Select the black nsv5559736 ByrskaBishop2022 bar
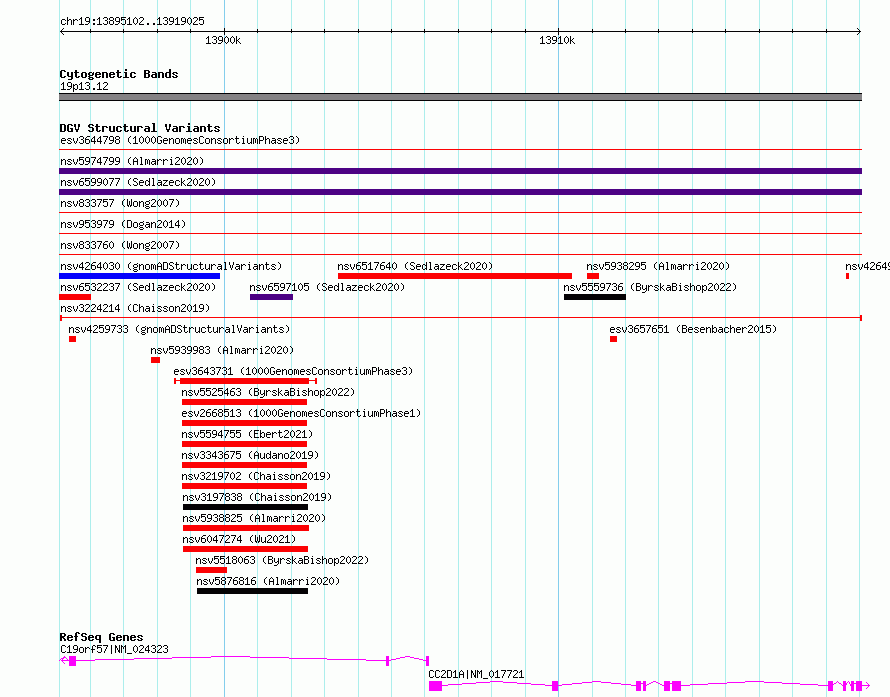Viewport: 890px width, 697px height. pyautogui.click(x=595, y=297)
